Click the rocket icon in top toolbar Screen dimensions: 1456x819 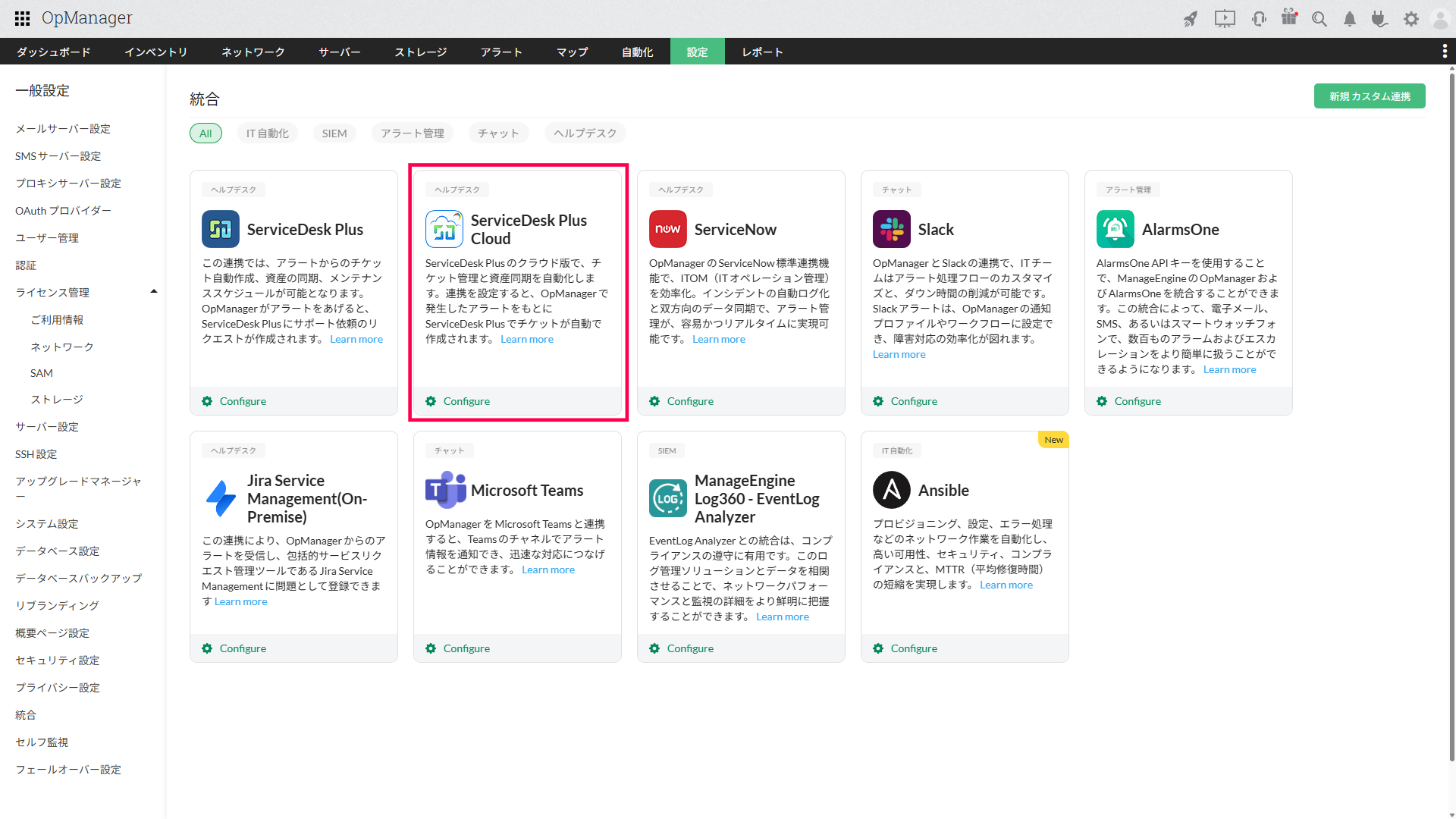(x=1191, y=19)
